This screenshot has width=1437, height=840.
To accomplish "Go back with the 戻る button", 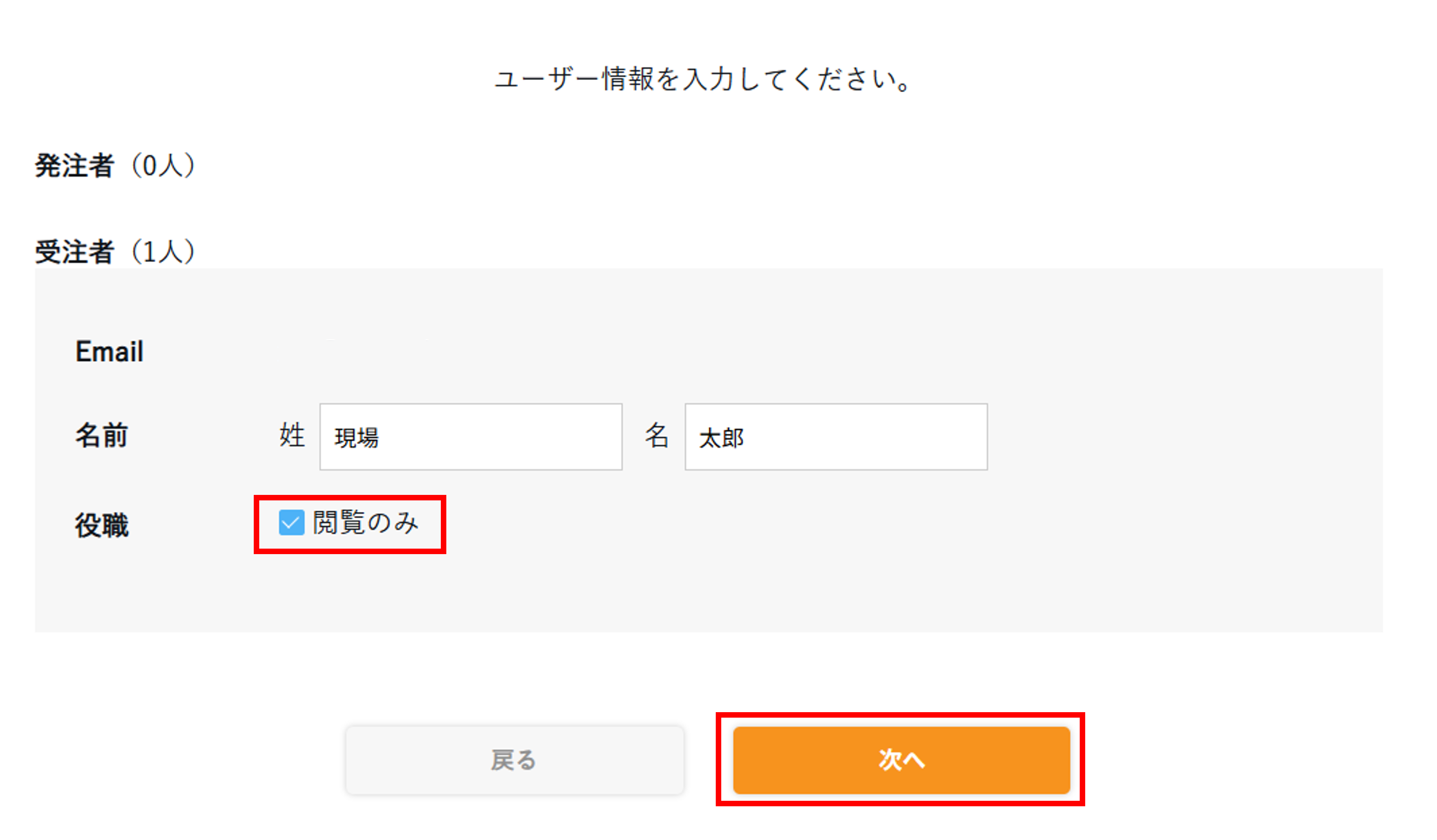I will [x=515, y=761].
